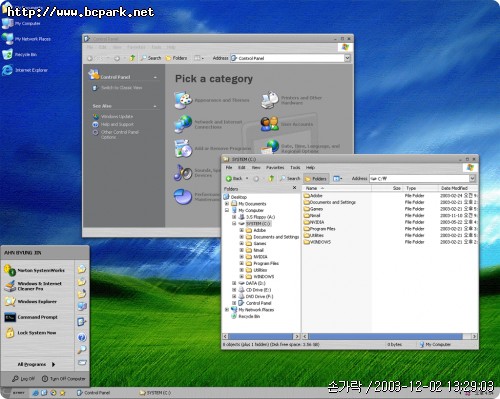Launch Windows & Internet Cleaner Pro
The image size is (500, 399).
coord(37,286)
